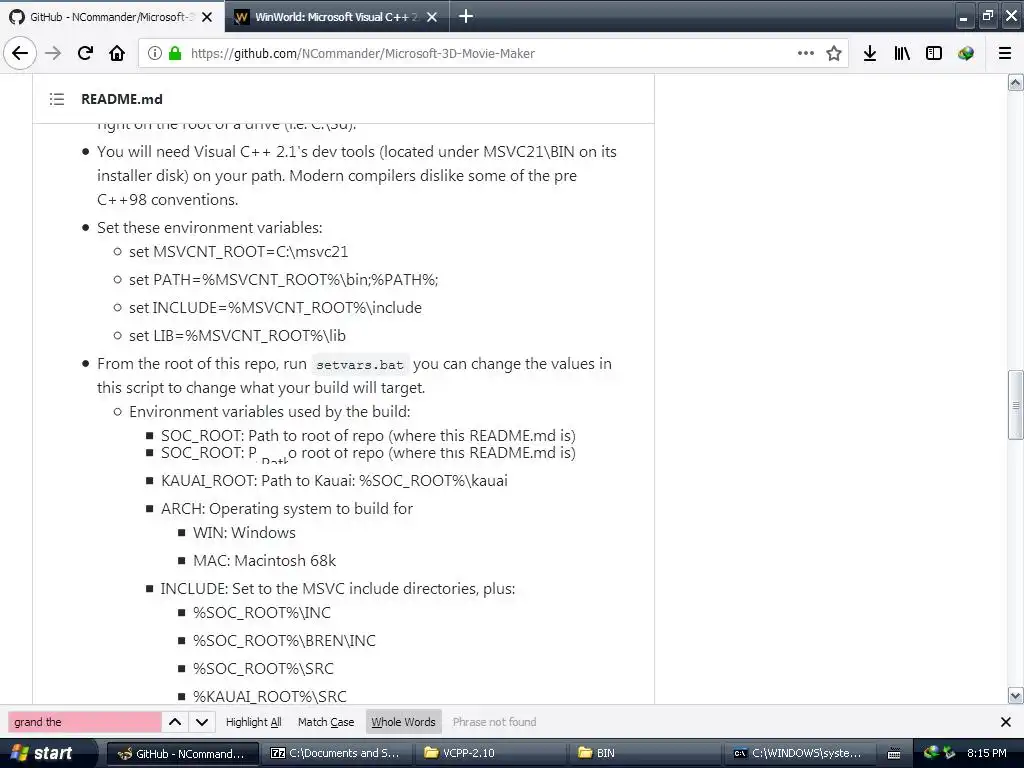Close the GitHub NCommander tab
This screenshot has width=1024, height=768.
click(x=207, y=17)
